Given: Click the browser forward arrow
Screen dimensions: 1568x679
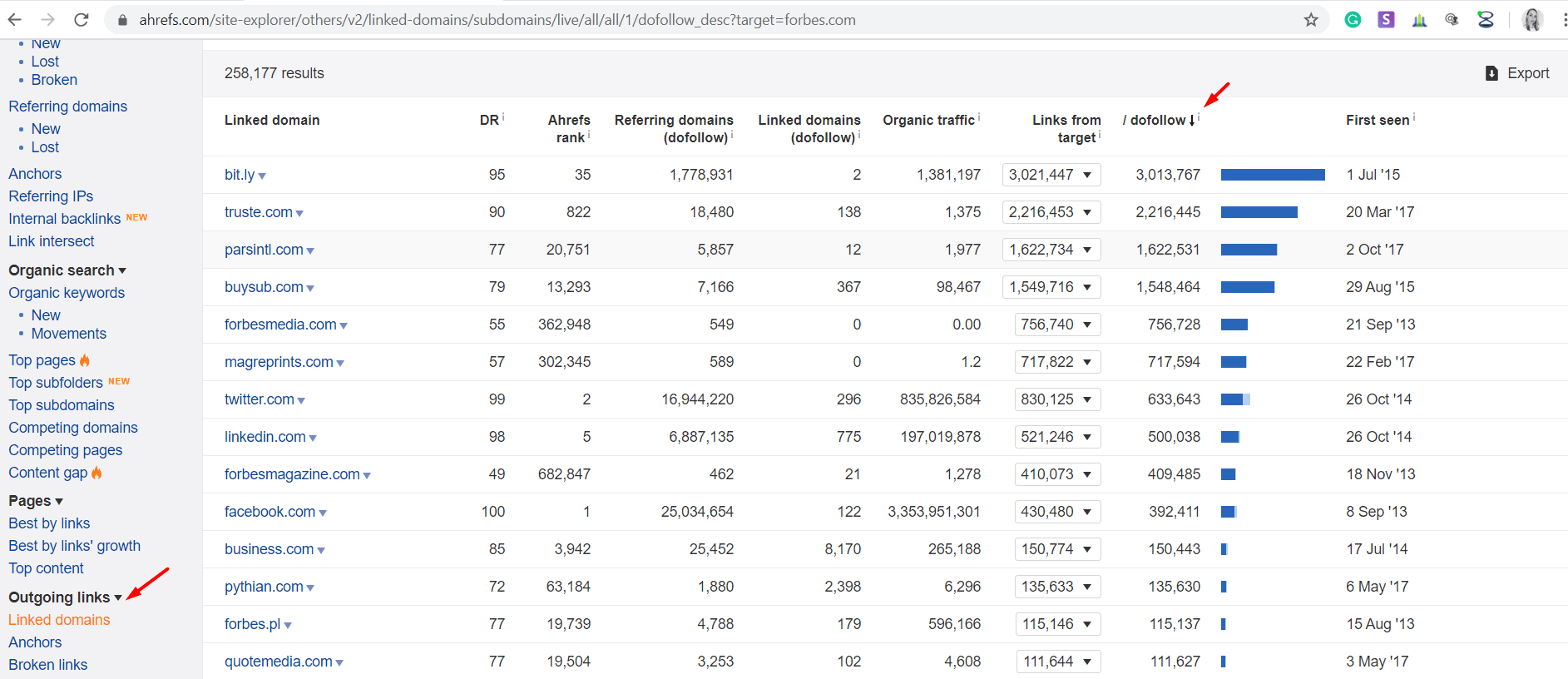Looking at the screenshot, I should tap(48, 19).
